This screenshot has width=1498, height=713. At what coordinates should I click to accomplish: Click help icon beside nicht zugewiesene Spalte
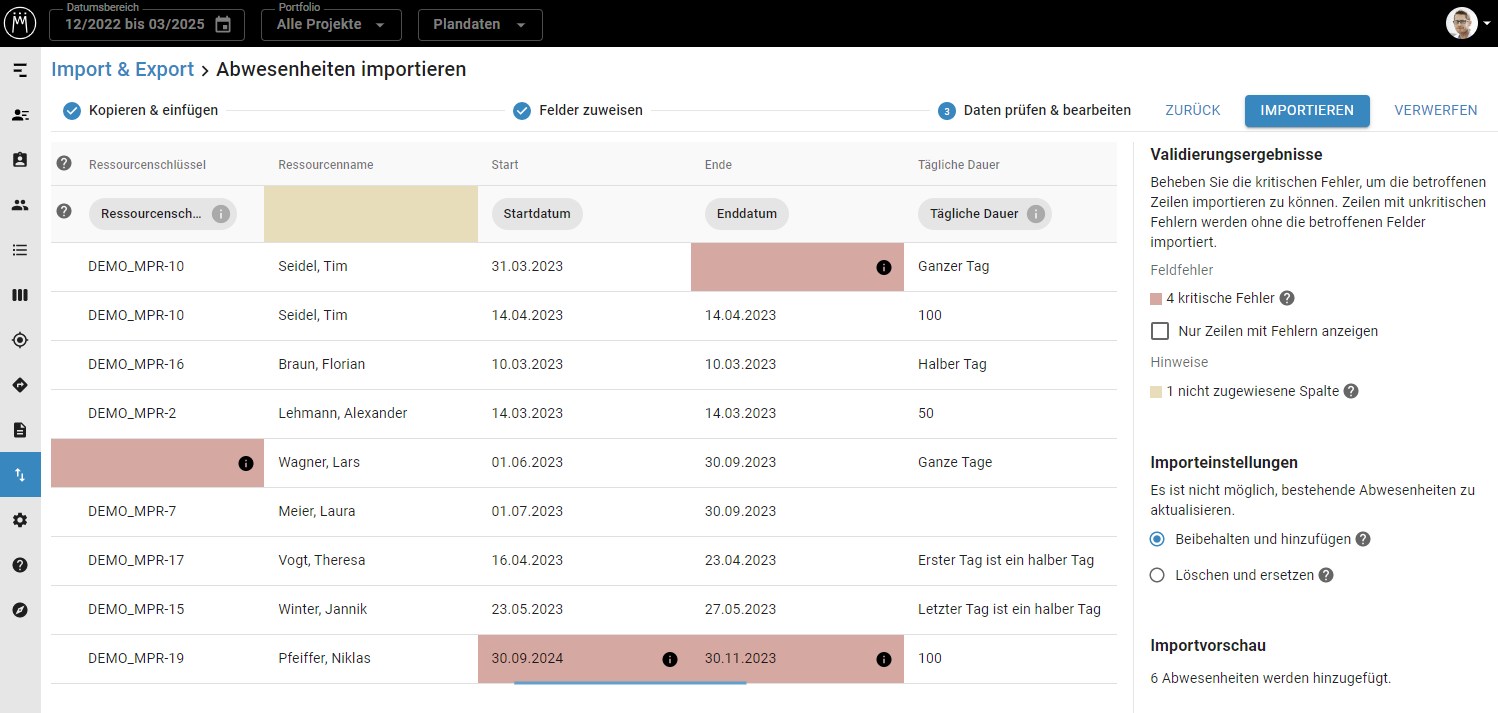click(1351, 391)
